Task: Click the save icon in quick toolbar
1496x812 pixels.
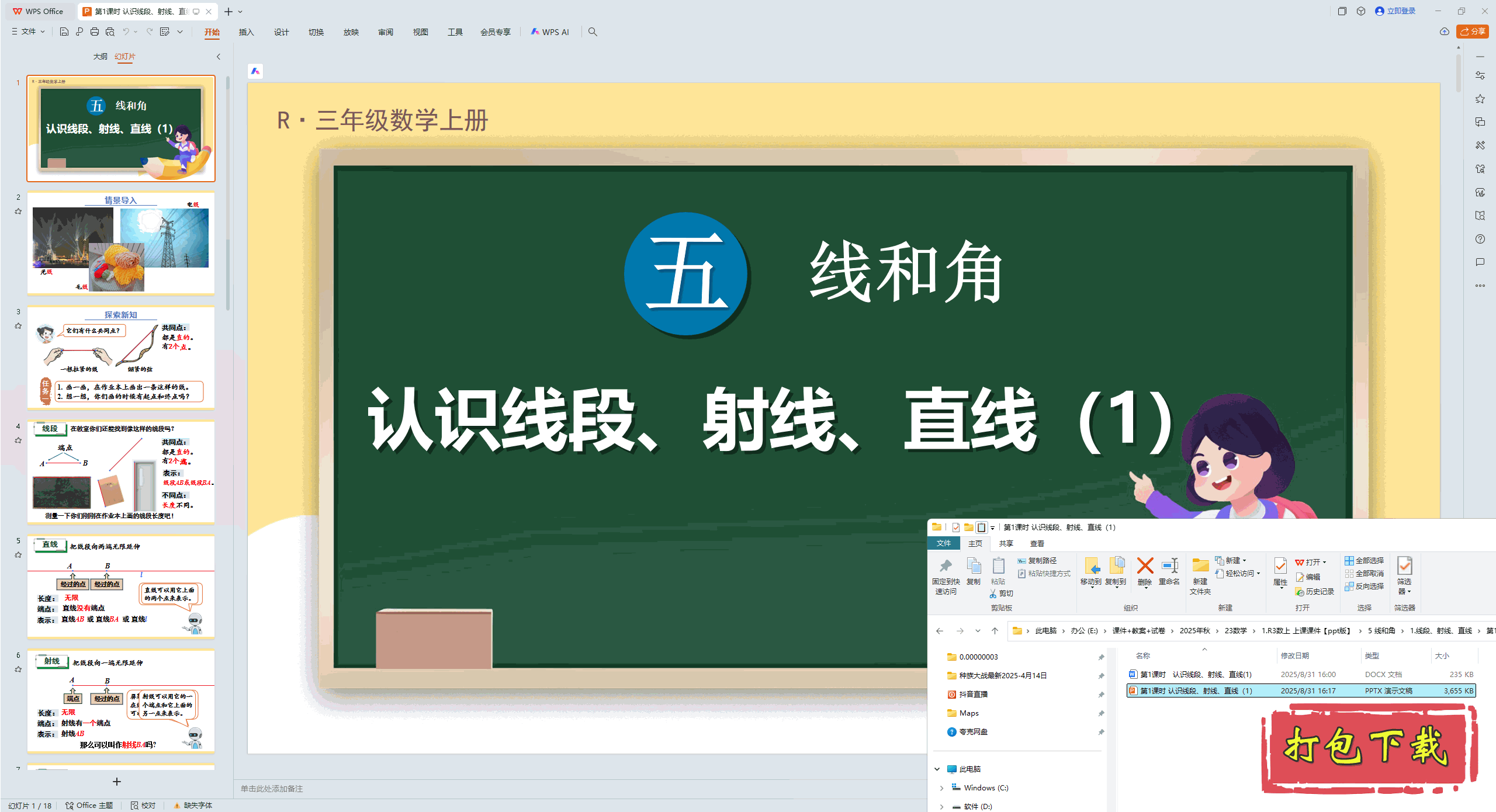Action: (64, 32)
